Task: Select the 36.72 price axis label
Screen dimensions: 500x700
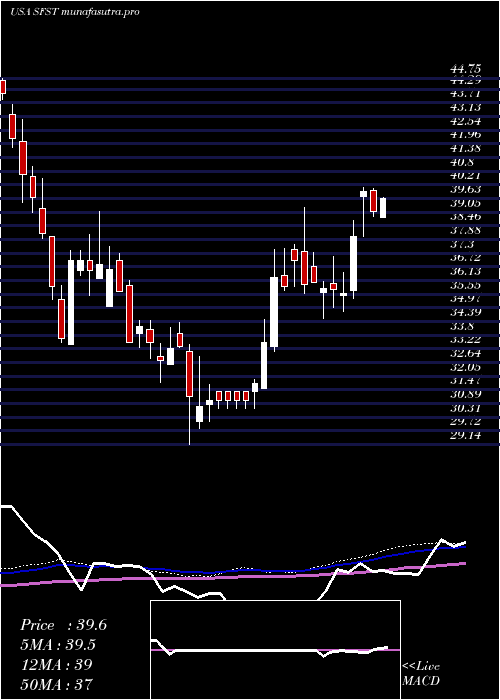Action: click(x=466, y=258)
